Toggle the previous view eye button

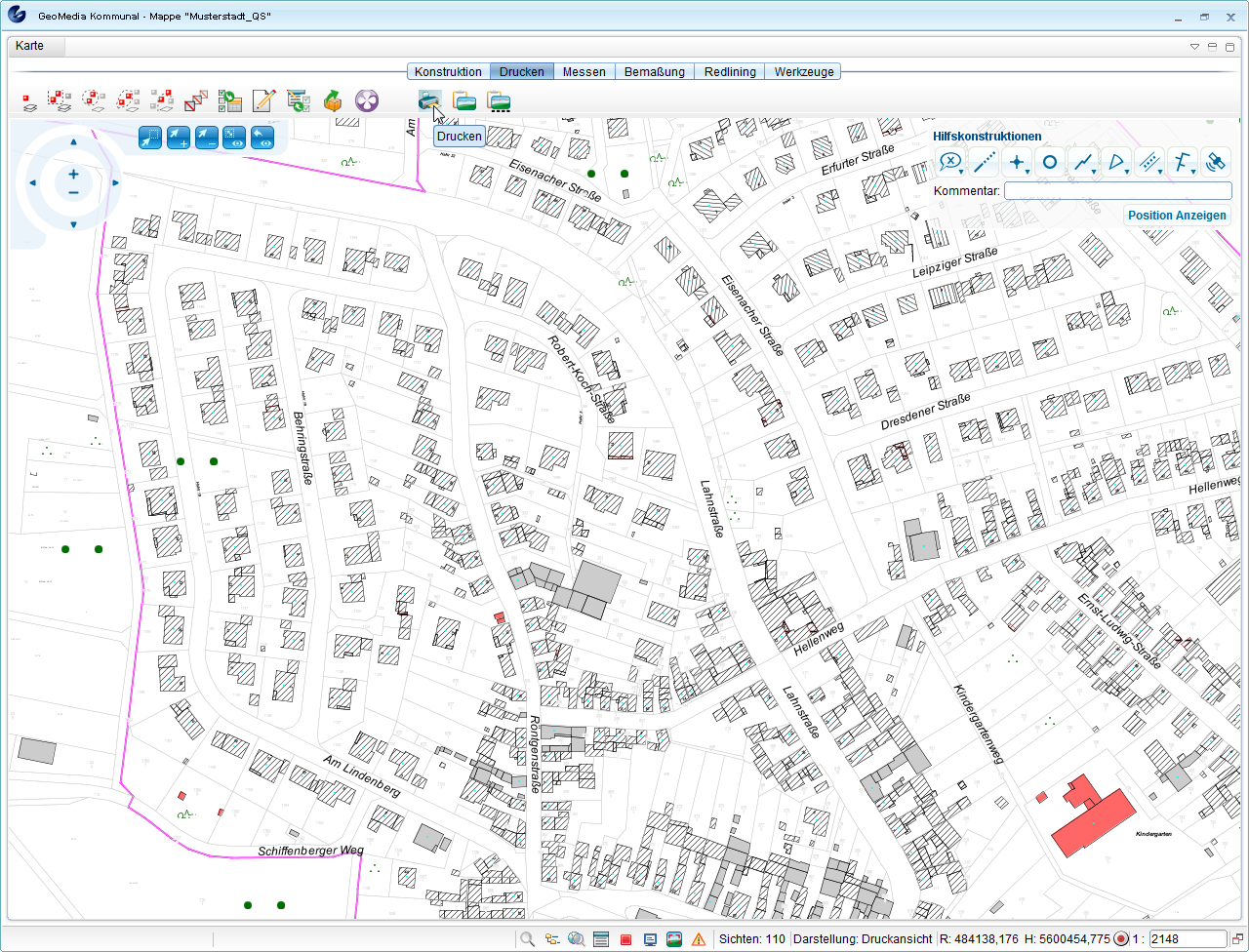(262, 138)
